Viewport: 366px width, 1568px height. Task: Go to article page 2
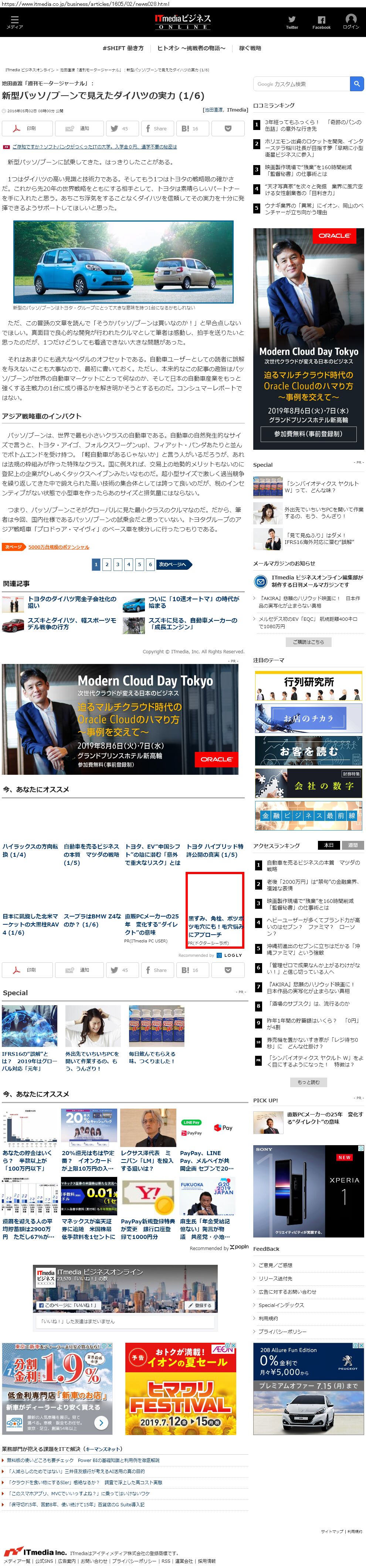click(x=106, y=564)
